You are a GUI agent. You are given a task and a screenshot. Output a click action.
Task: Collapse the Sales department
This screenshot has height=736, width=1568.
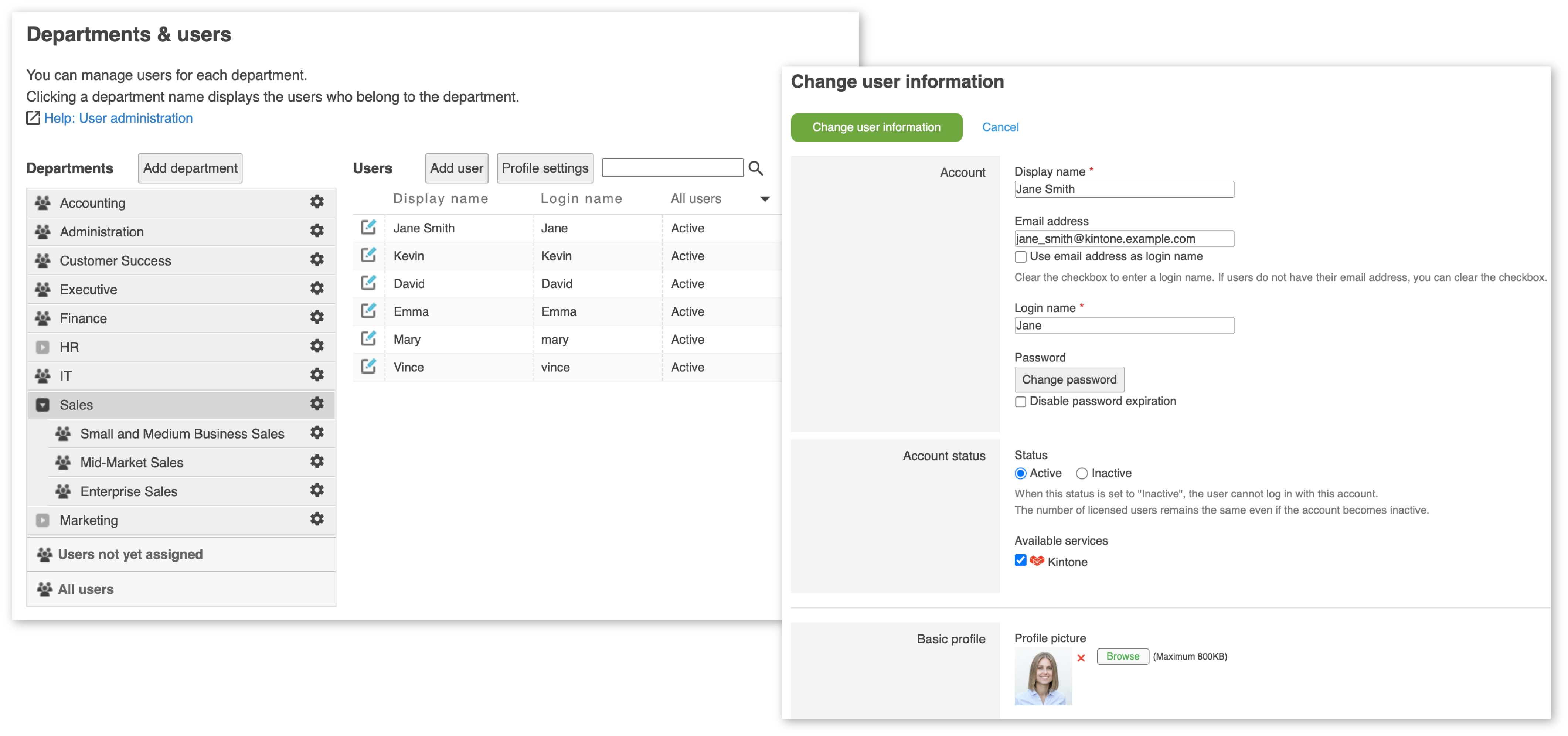tap(42, 403)
